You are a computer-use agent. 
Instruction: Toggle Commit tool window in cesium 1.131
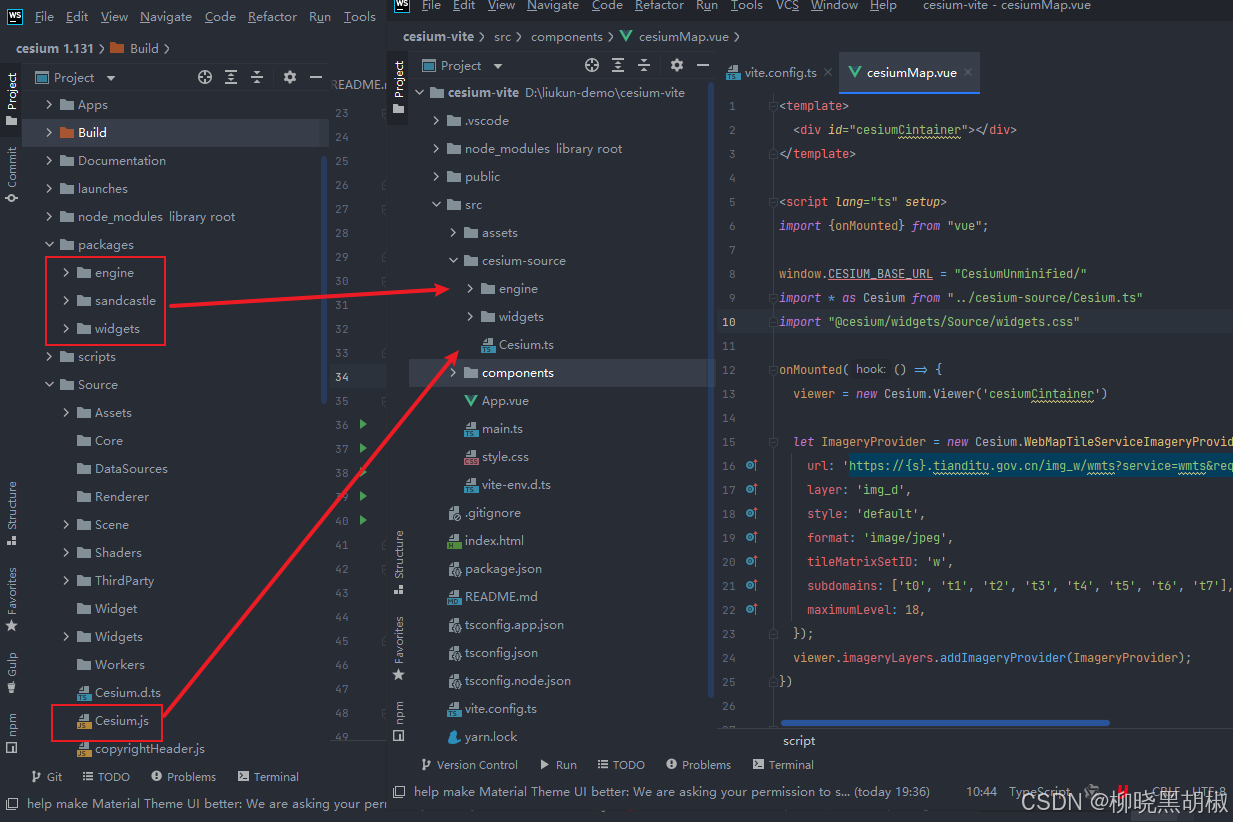12,175
